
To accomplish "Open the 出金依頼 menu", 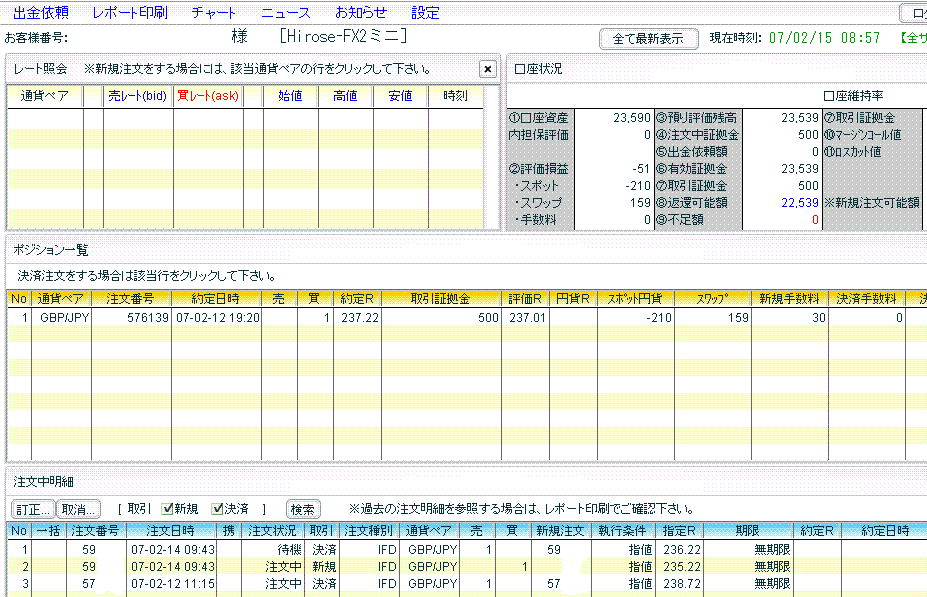I will [x=41, y=12].
